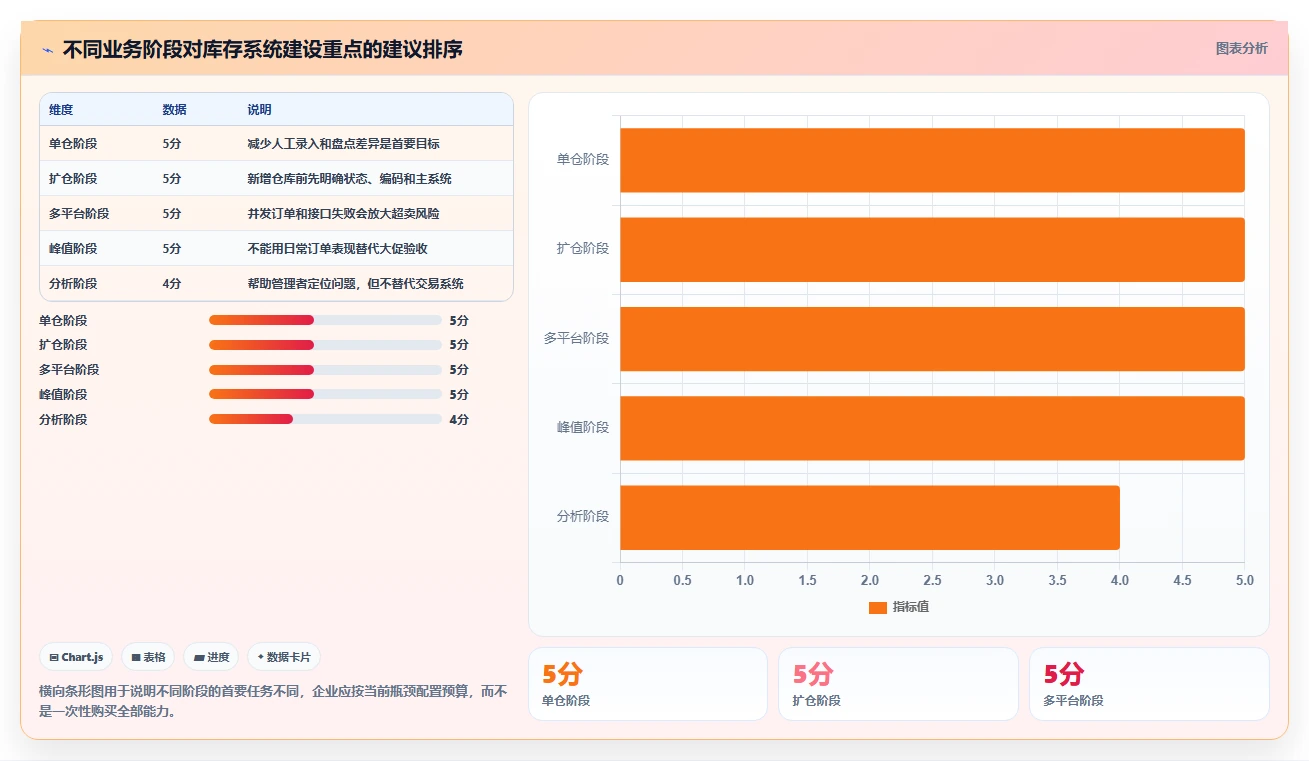Select table cell 帮助管理者定位问题，但不替代交易系统

pos(355,284)
